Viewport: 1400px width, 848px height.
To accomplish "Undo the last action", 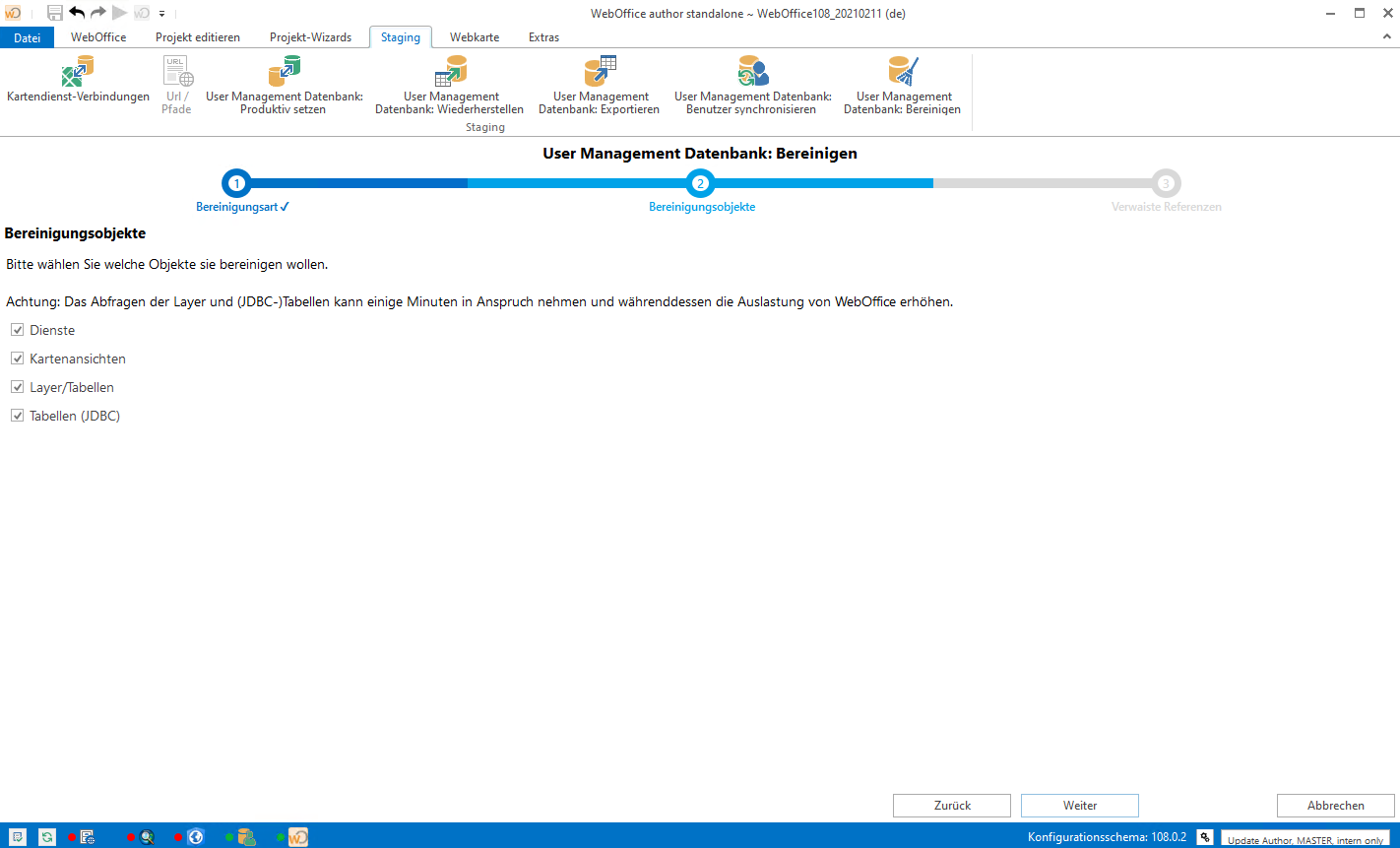I will [77, 13].
